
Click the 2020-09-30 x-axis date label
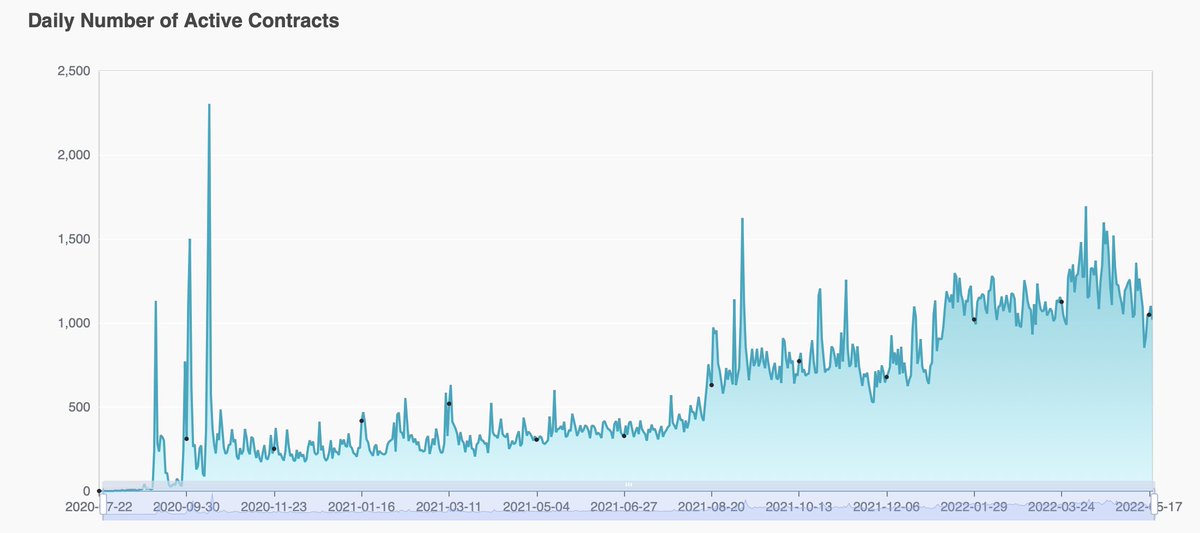pos(186,507)
